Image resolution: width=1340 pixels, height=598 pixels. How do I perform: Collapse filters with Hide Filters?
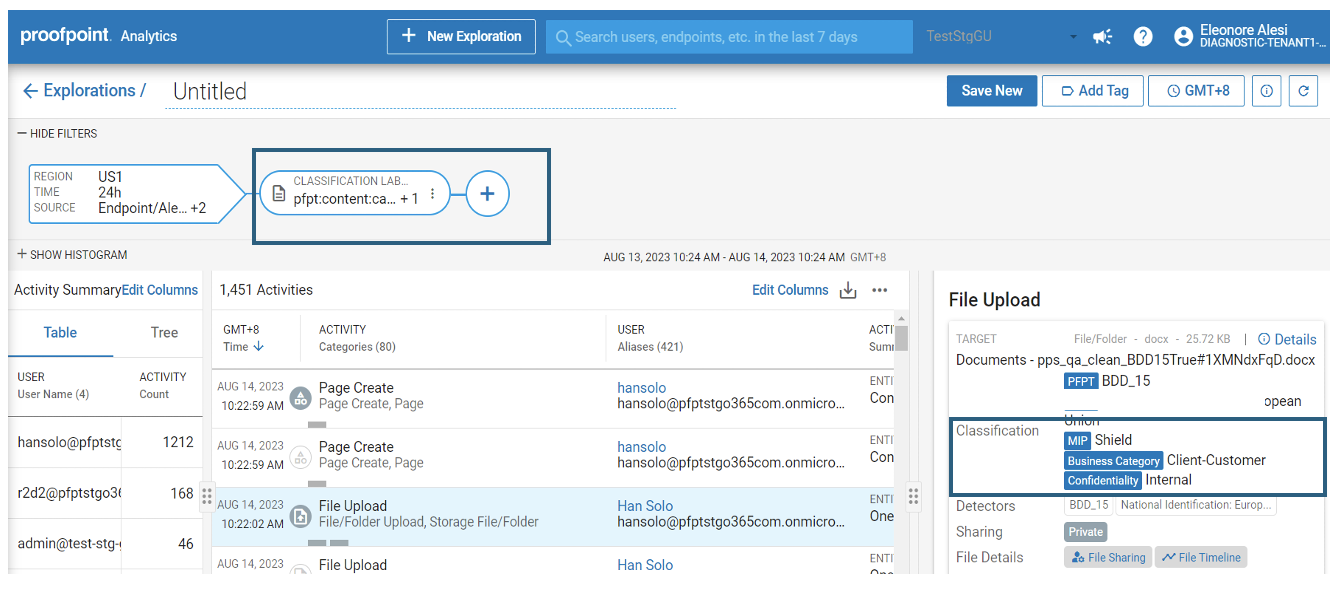click(x=58, y=134)
